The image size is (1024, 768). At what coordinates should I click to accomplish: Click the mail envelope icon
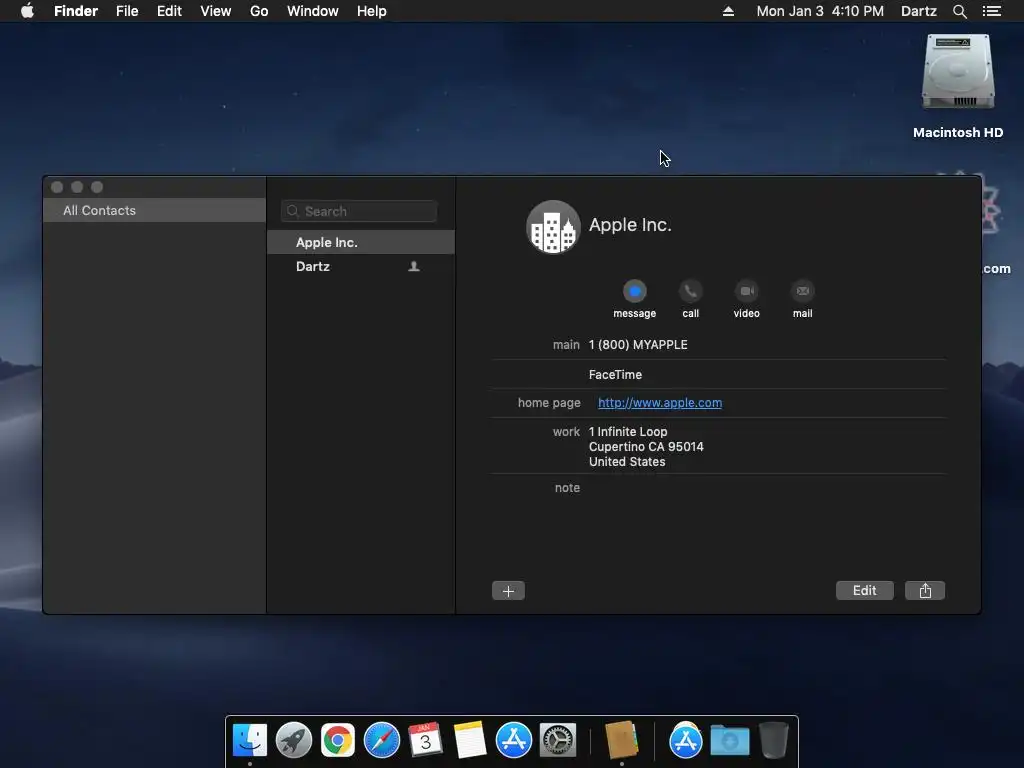[803, 291]
